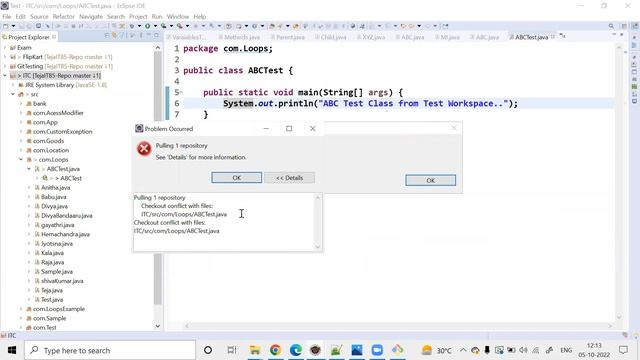Open the Debug launch dropdown arrow
This screenshot has height=360, width=640.
(139, 26)
